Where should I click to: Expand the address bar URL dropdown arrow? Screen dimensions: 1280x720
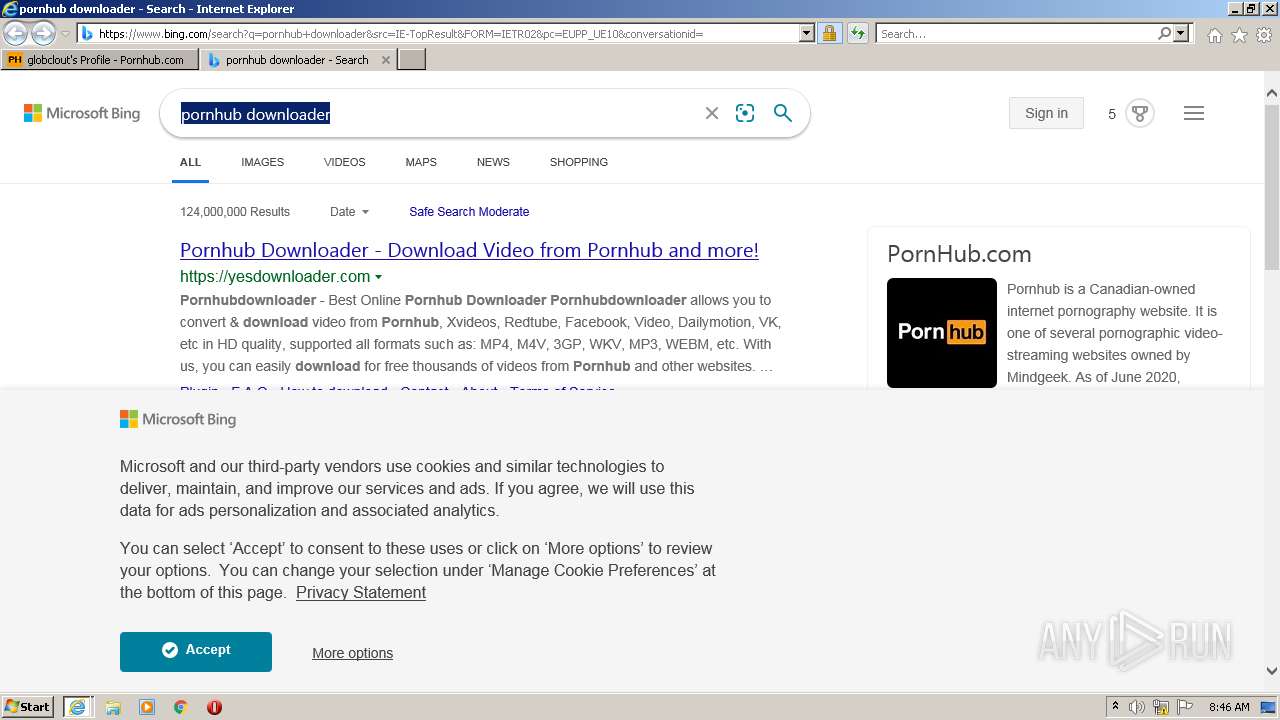pos(807,33)
